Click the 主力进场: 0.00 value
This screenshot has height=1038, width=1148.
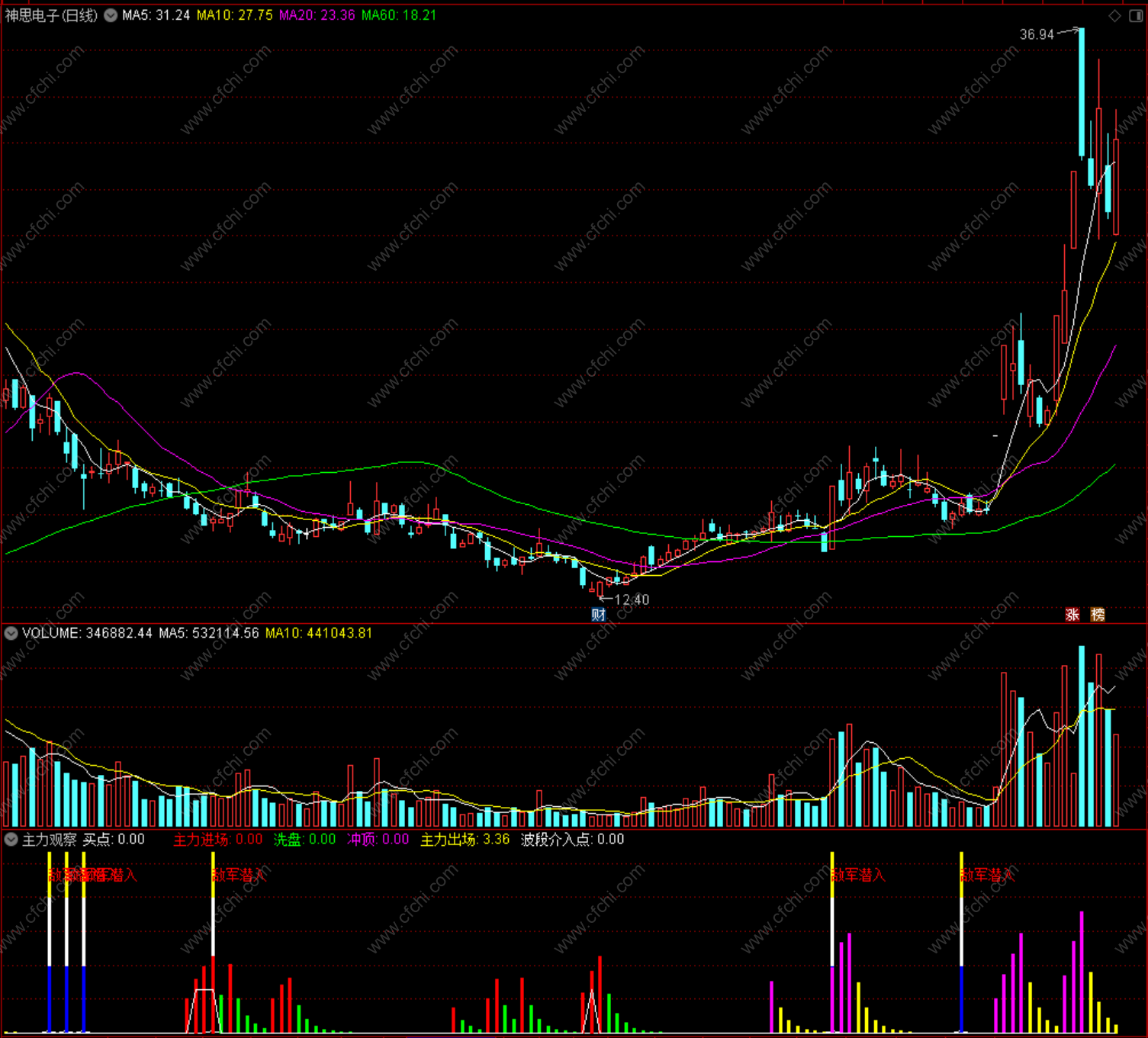coord(218,840)
